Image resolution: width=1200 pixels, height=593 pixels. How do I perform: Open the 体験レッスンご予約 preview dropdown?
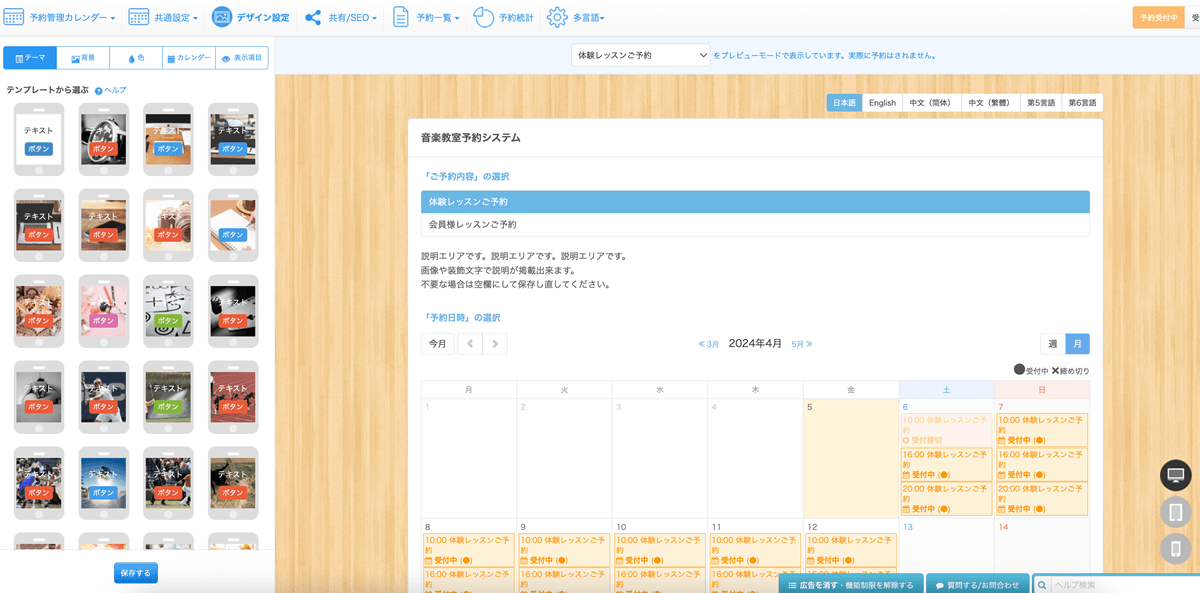pyautogui.click(x=640, y=56)
